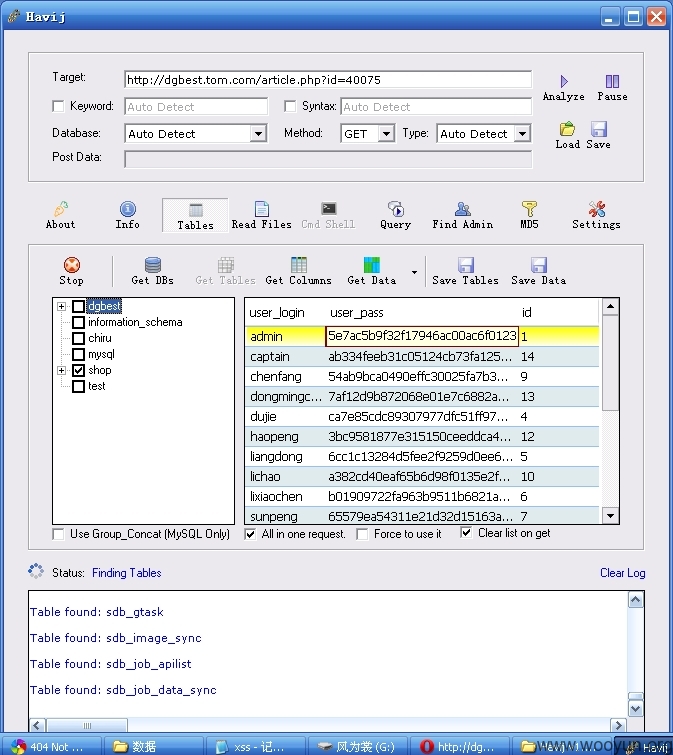673x755 pixels.
Task: Click the red Stop icon
Action: tap(72, 264)
